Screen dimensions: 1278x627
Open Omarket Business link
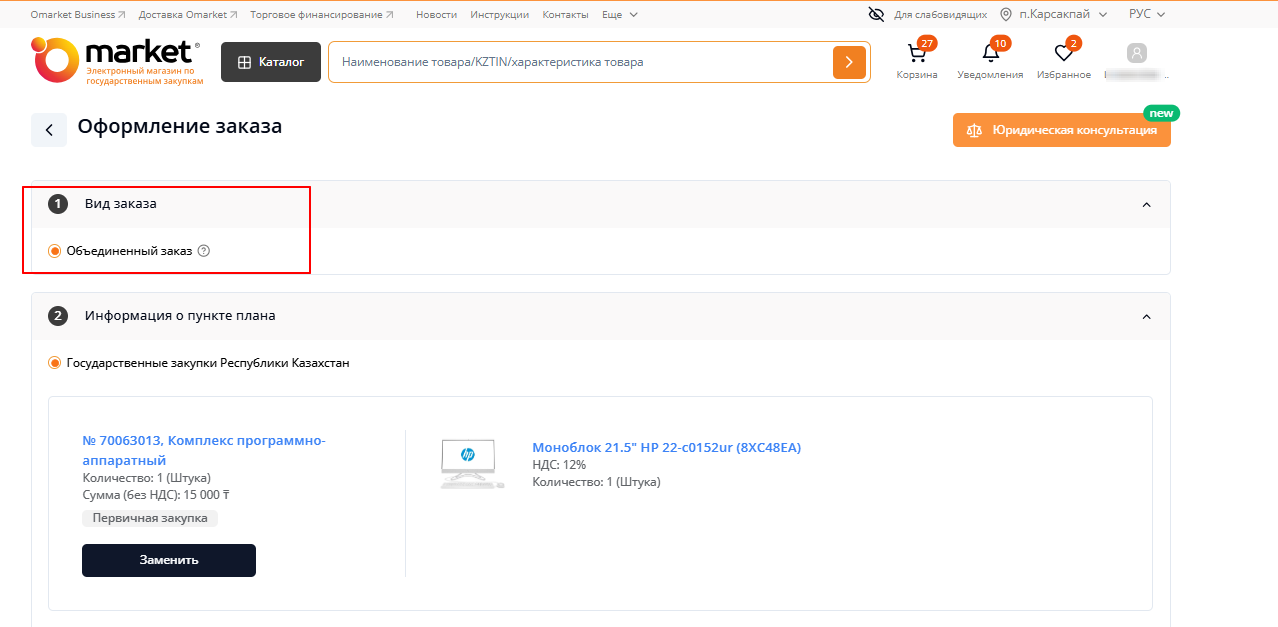[78, 15]
